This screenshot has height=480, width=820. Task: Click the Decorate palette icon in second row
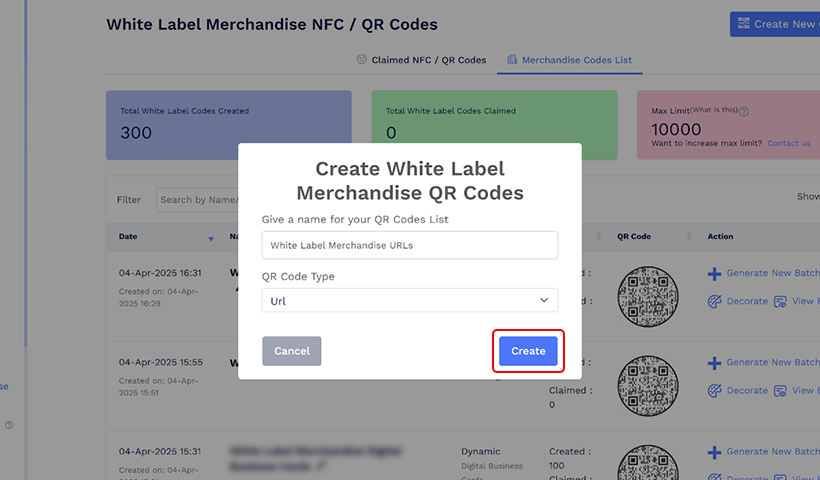714,390
